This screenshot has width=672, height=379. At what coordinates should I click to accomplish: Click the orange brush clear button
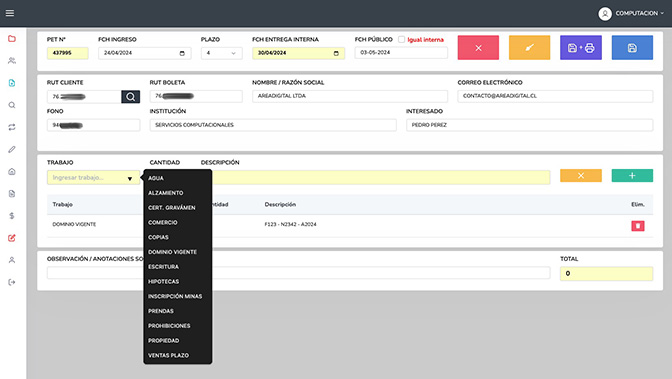529,48
